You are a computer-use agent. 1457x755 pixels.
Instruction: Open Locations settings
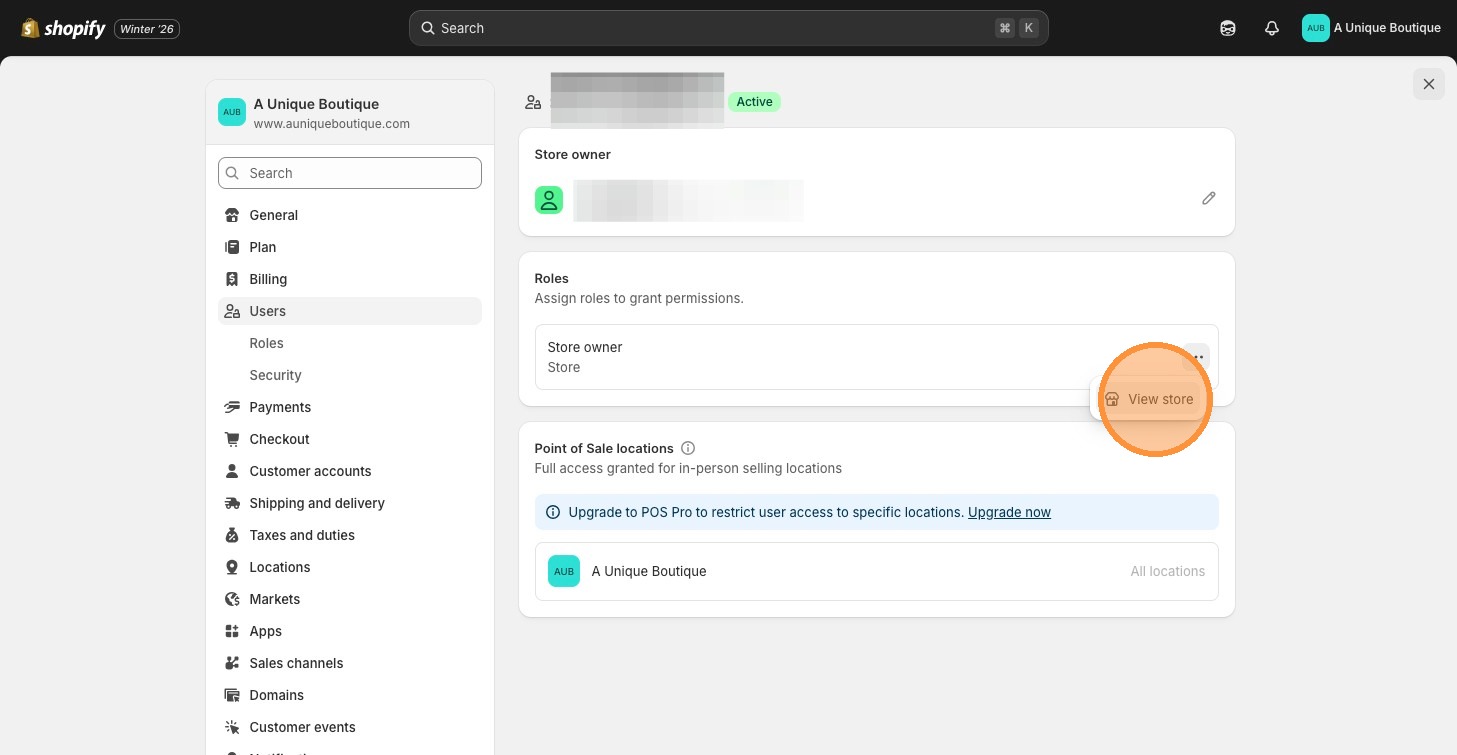tap(350, 567)
